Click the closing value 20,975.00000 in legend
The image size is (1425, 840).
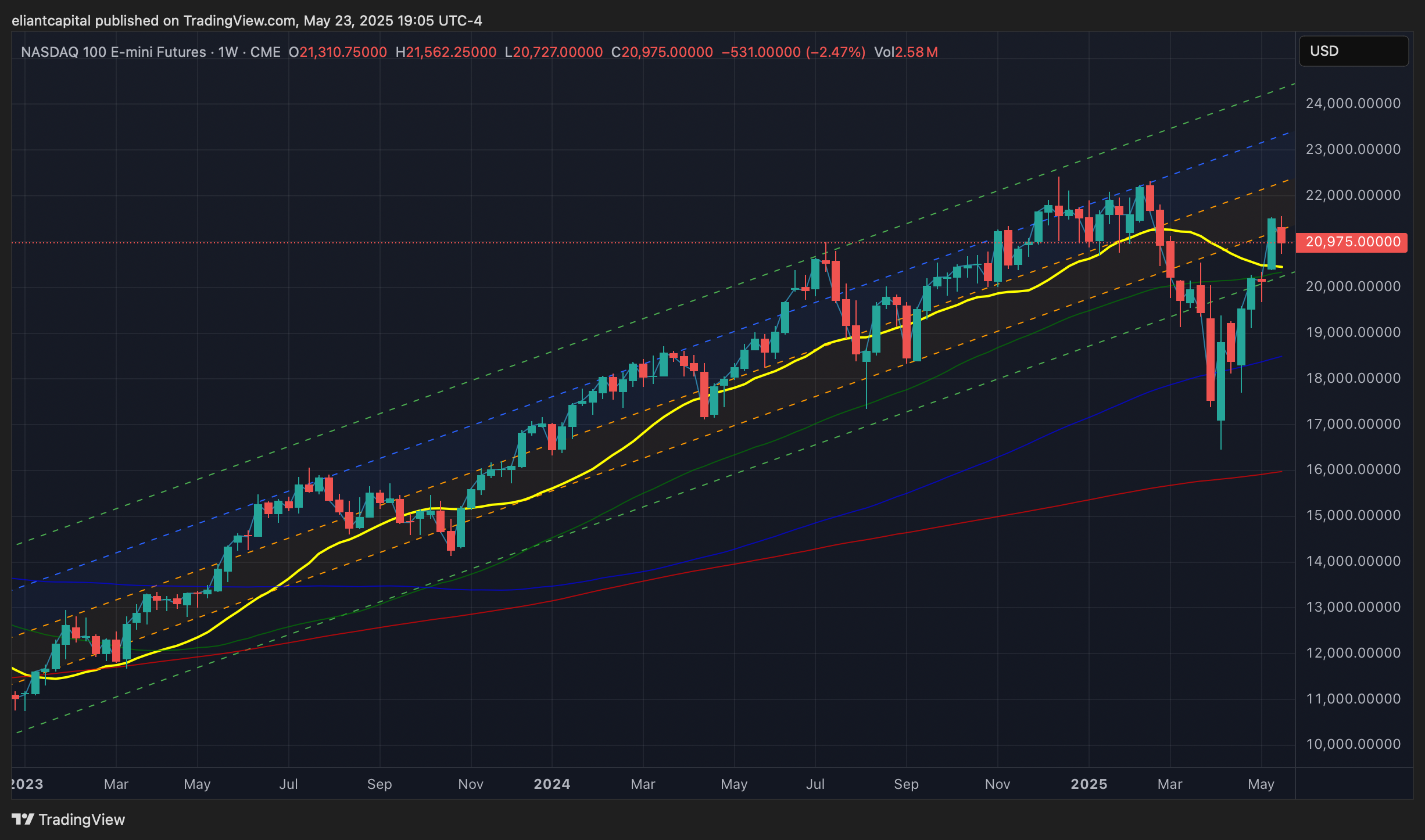[667, 52]
